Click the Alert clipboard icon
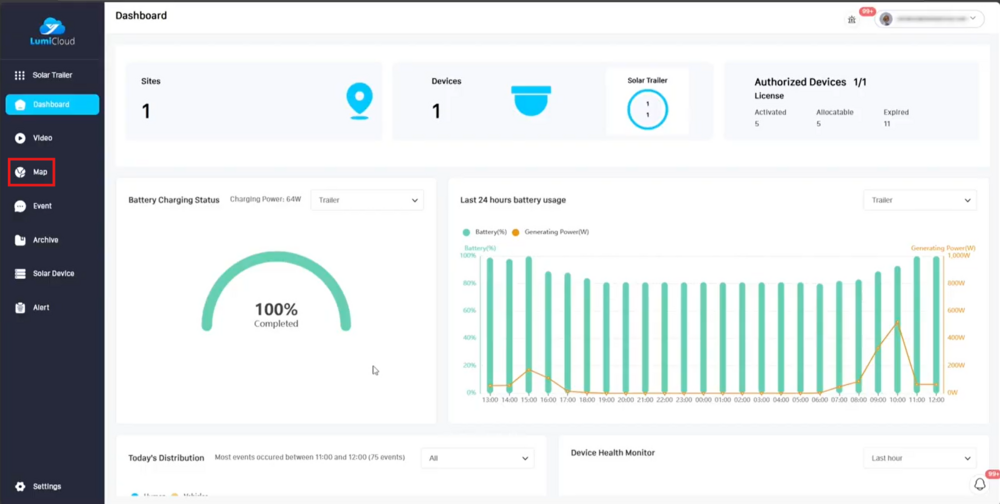 (x=20, y=308)
